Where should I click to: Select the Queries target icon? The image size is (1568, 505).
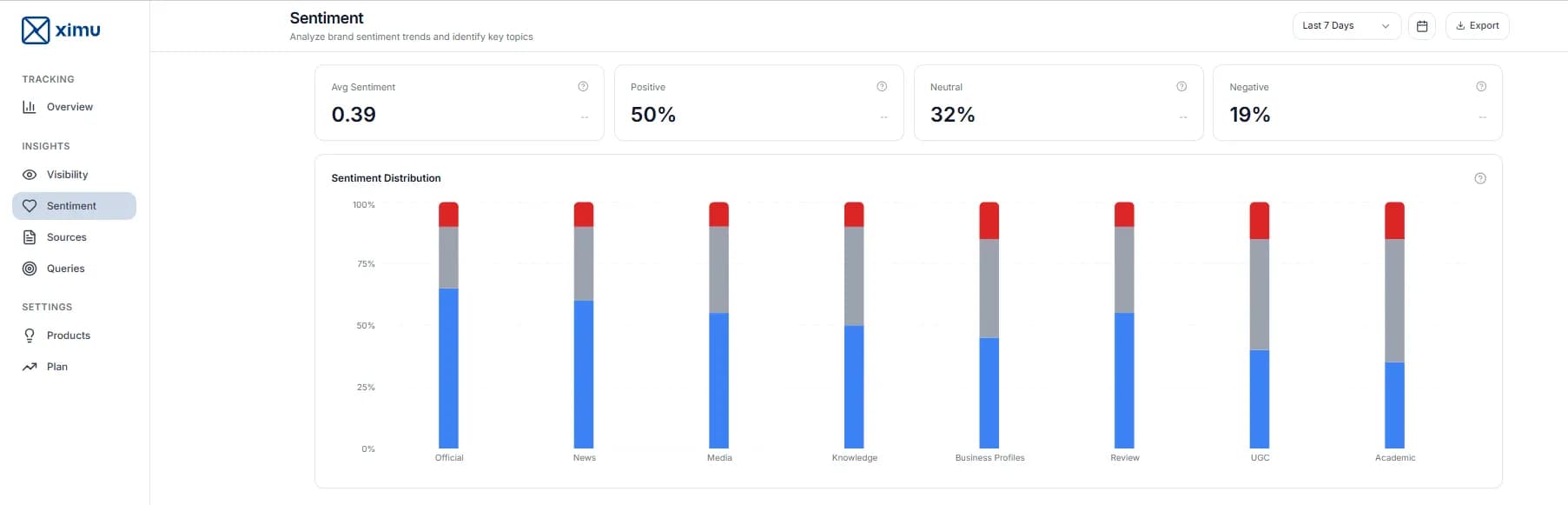(30, 268)
